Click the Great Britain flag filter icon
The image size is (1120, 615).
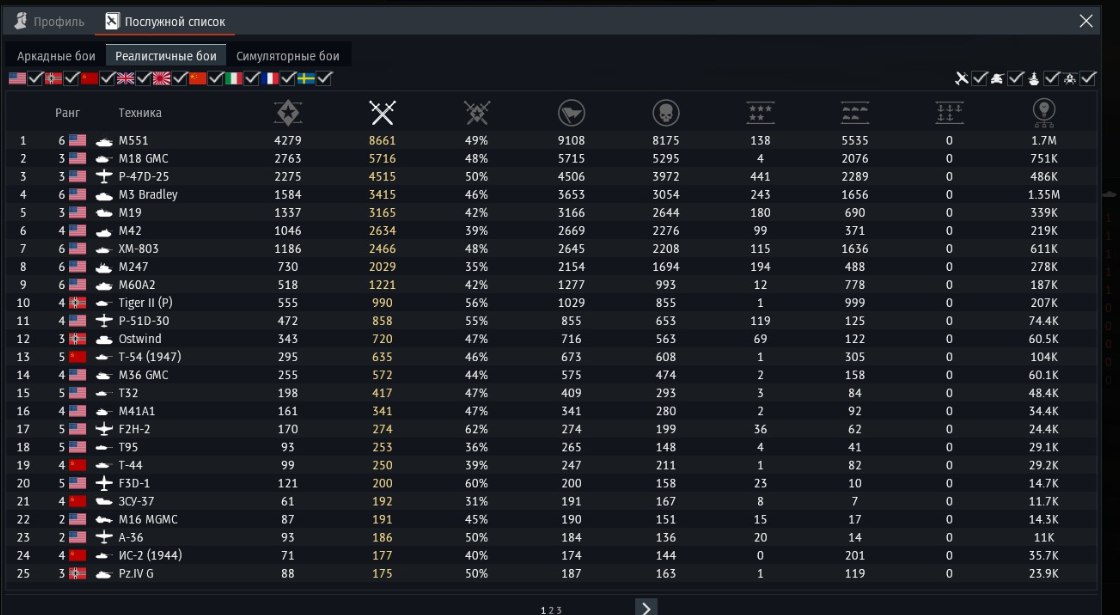tap(126, 79)
